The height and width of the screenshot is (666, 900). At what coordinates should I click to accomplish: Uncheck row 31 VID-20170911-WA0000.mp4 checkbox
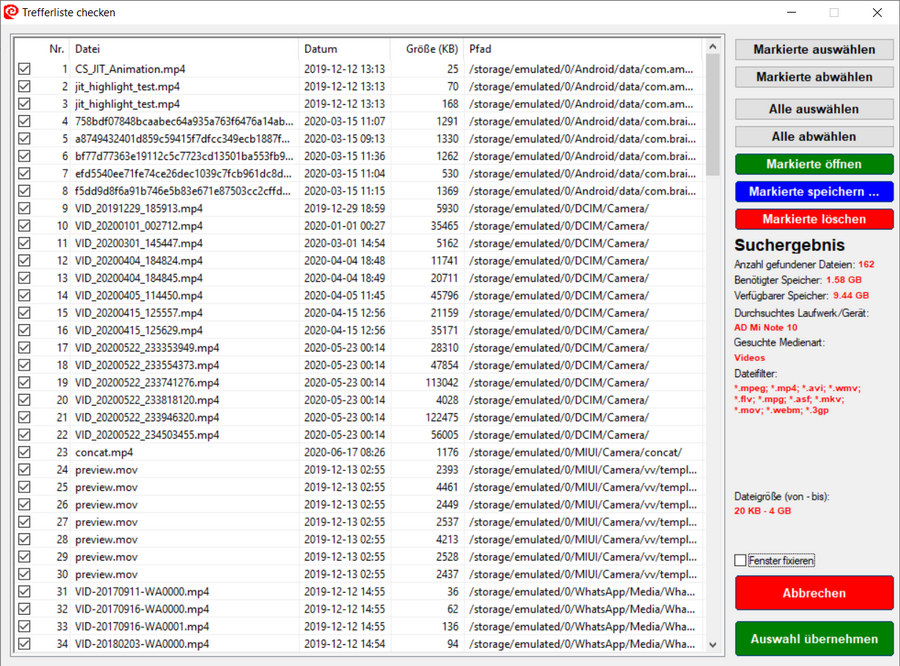tap(24, 591)
